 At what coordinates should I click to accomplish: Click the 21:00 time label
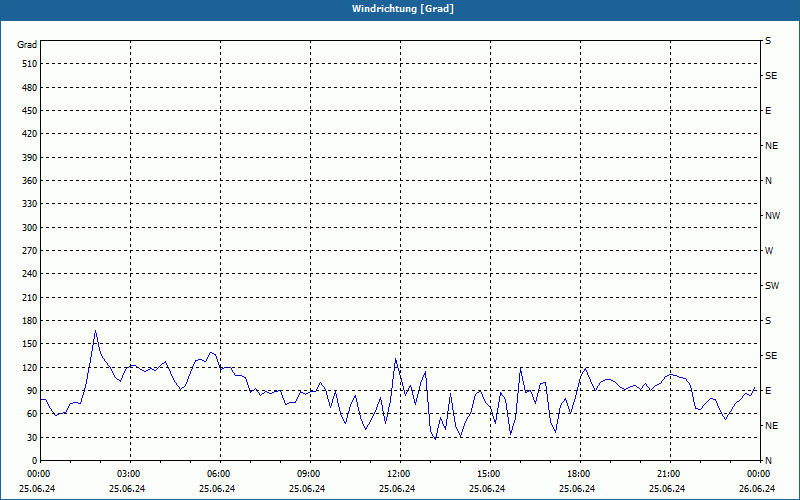coord(670,474)
